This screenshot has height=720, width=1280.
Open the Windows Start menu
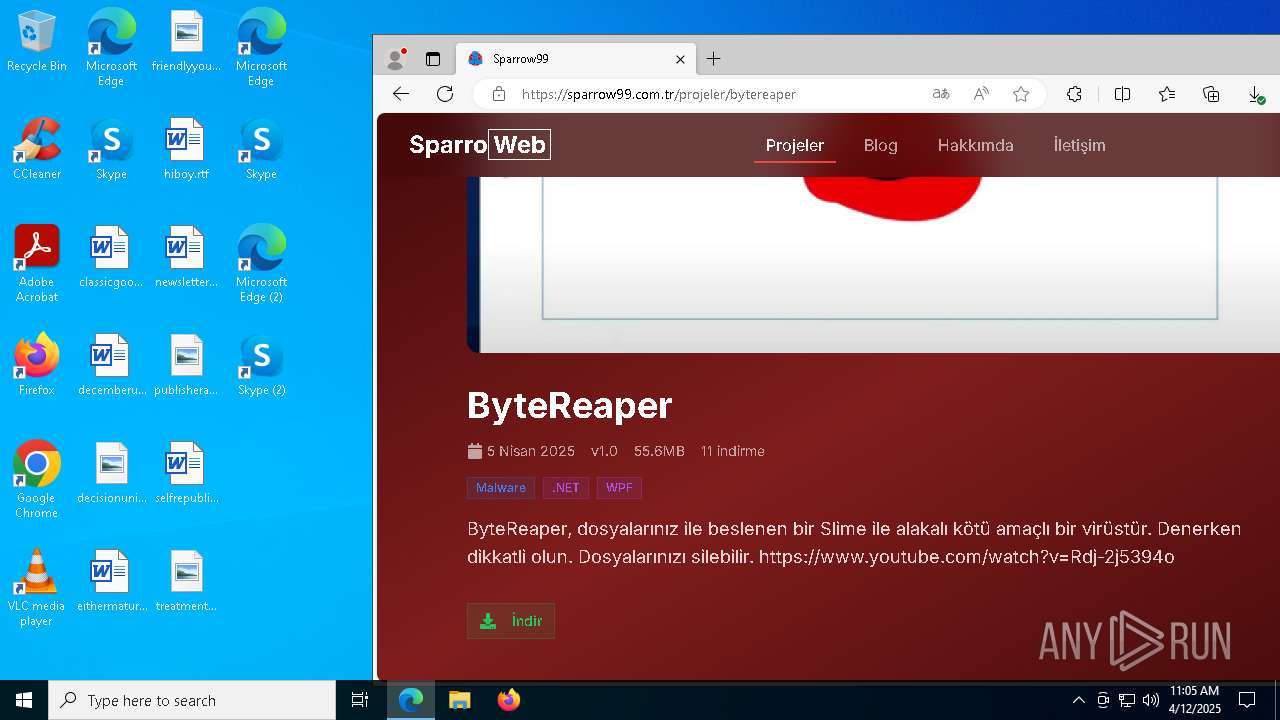coord(24,700)
